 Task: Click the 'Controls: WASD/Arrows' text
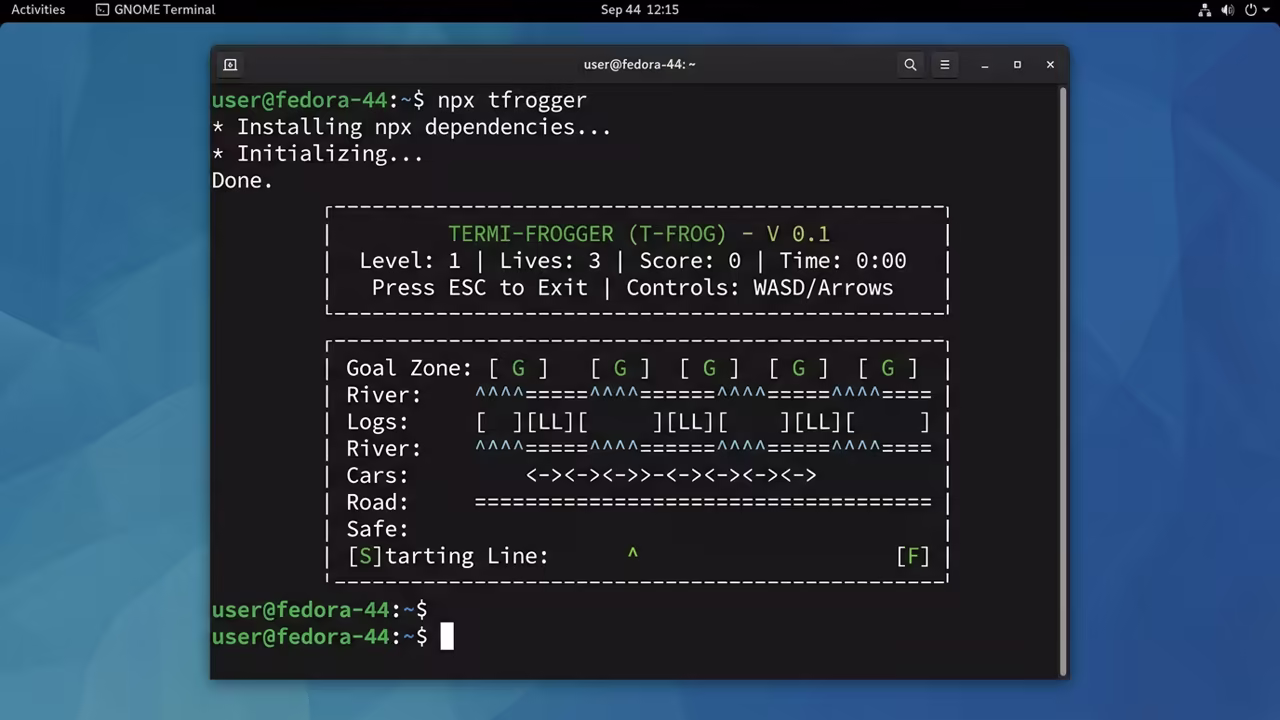760,288
